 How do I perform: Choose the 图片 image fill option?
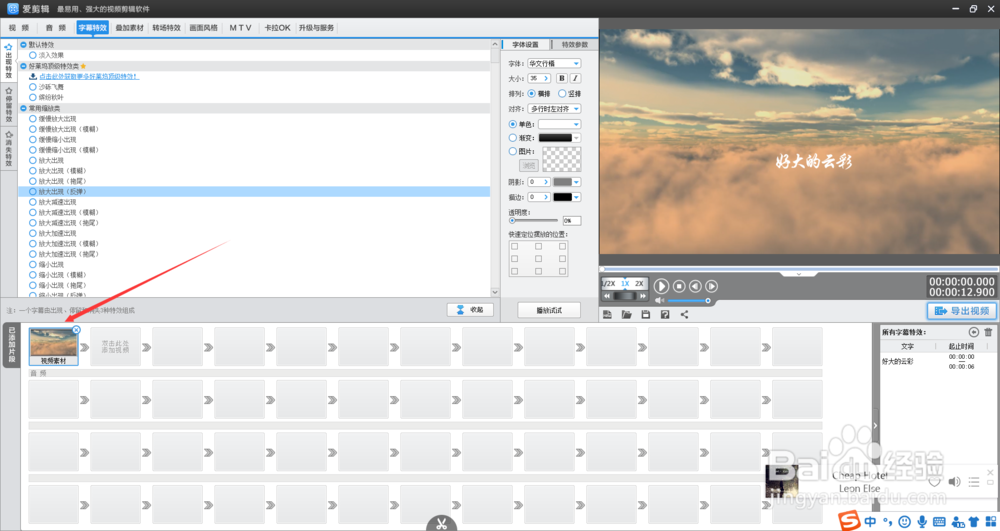[513, 152]
